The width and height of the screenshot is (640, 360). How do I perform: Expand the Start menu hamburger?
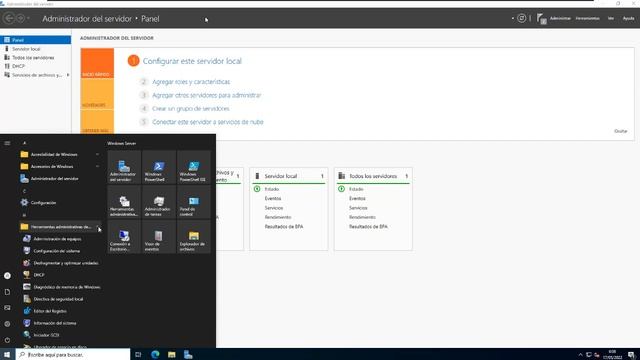point(7,143)
